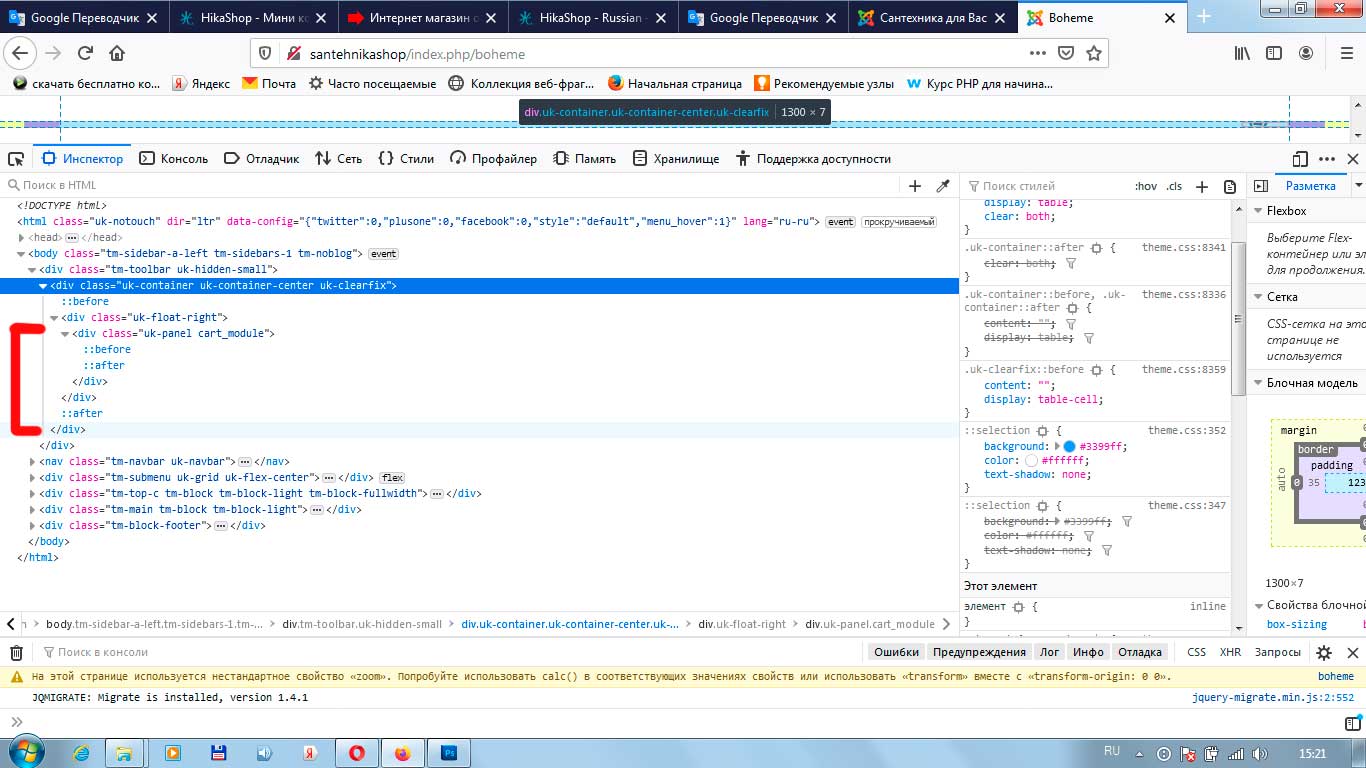The image size is (1366, 768).
Task: Open the theme.css:8341 source link
Action: pyautogui.click(x=1184, y=247)
